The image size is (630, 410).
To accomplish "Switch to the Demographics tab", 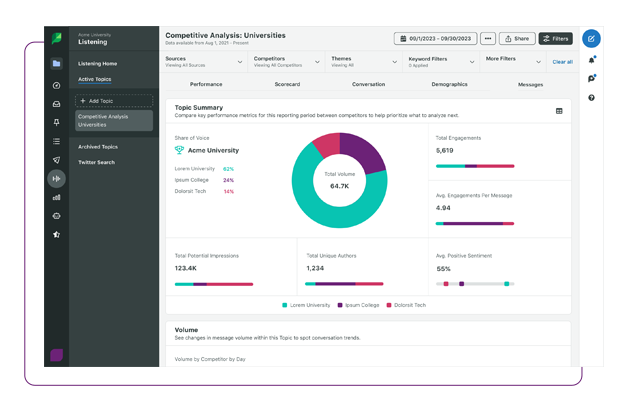I will point(449,85).
